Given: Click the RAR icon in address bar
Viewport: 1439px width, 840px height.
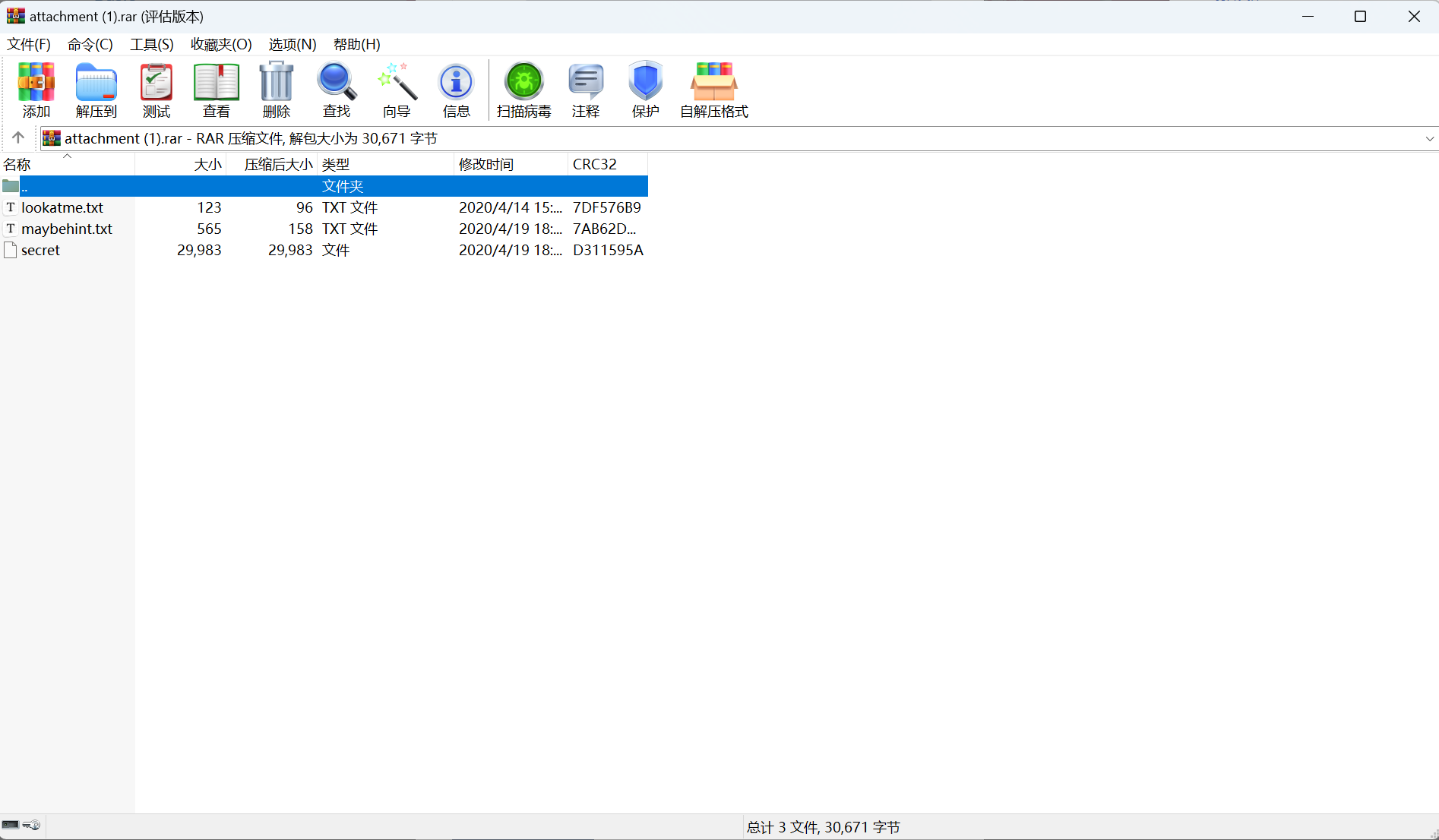Looking at the screenshot, I should 52,138.
